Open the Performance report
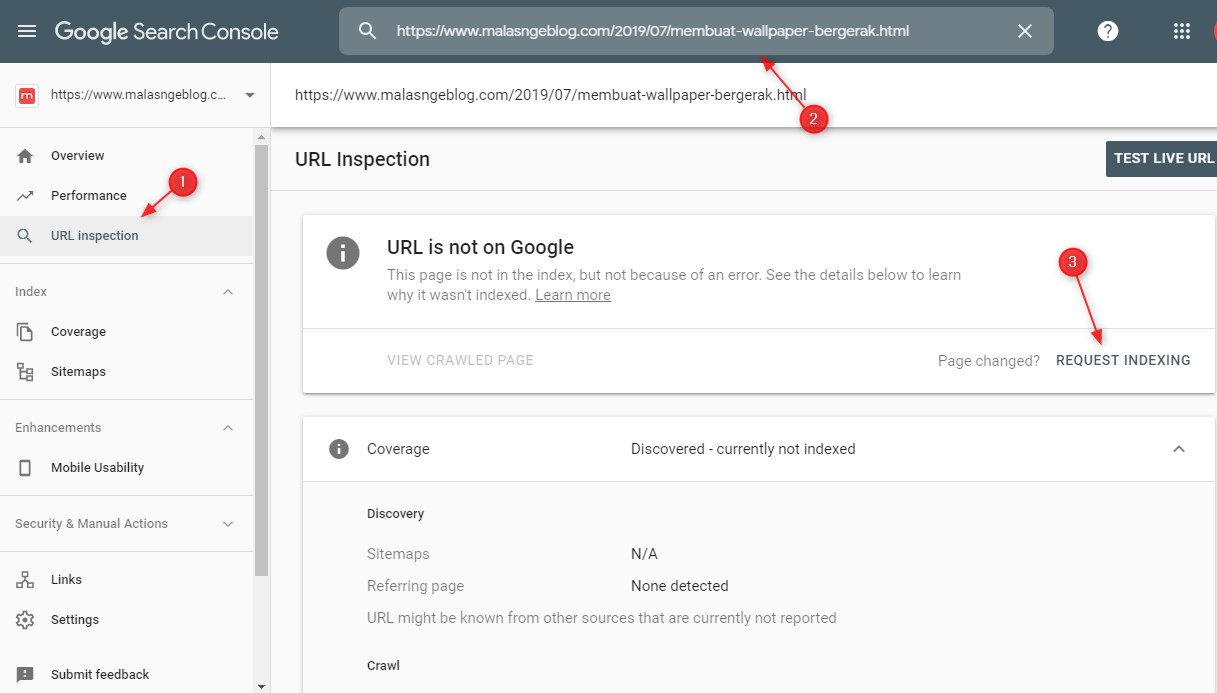The width and height of the screenshot is (1217, 693). pos(126,196)
